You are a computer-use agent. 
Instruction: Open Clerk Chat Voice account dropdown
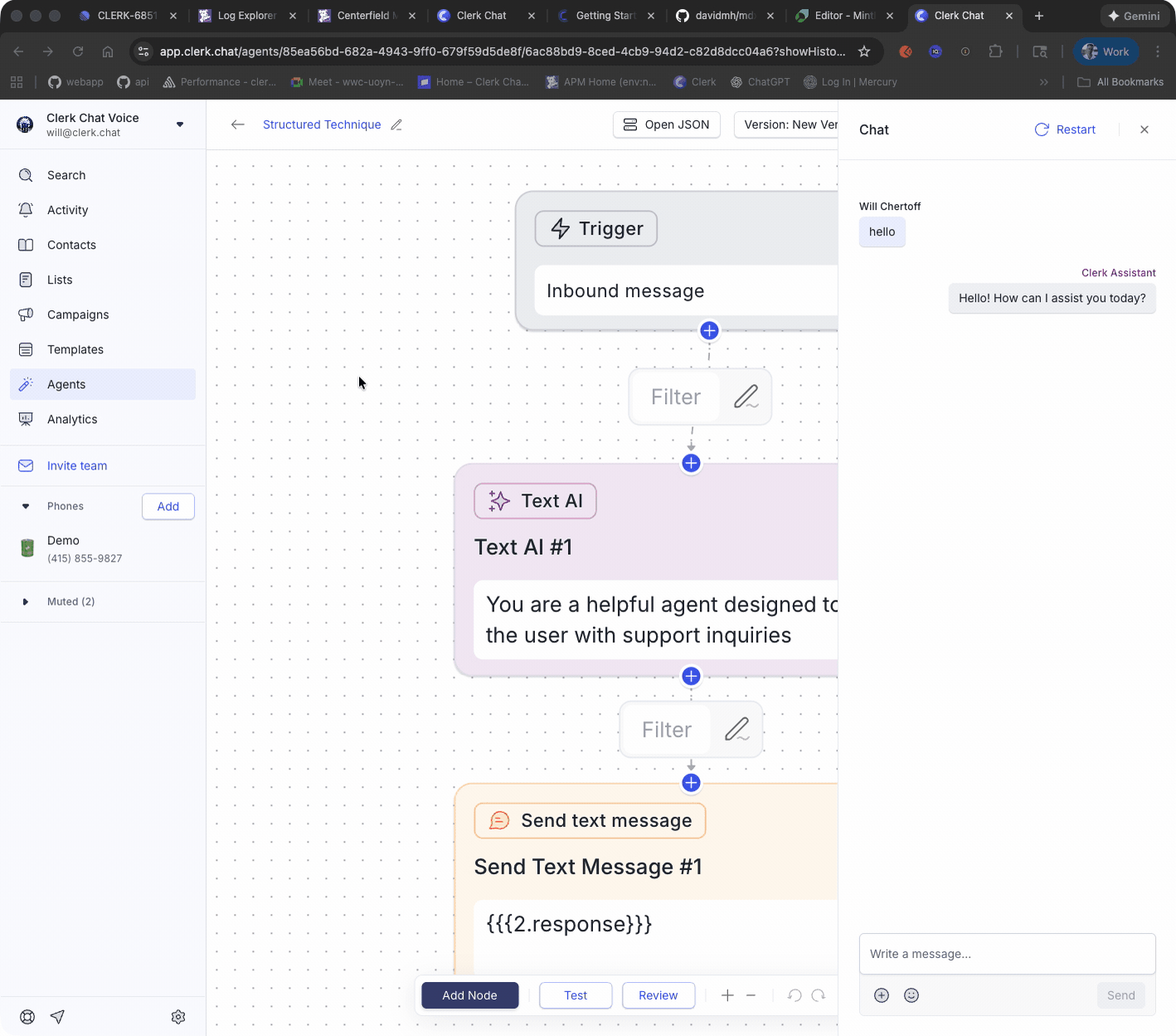coord(180,124)
